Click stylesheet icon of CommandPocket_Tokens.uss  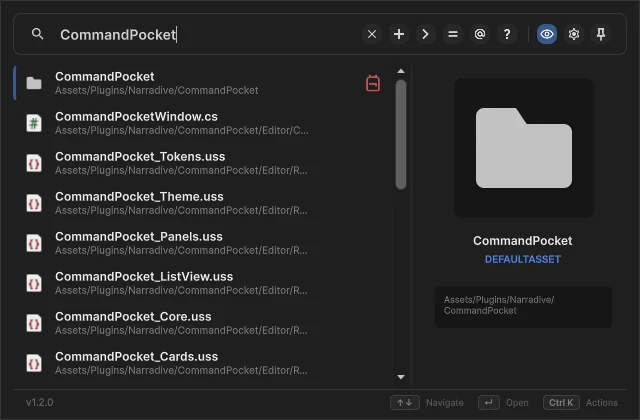(x=34, y=163)
